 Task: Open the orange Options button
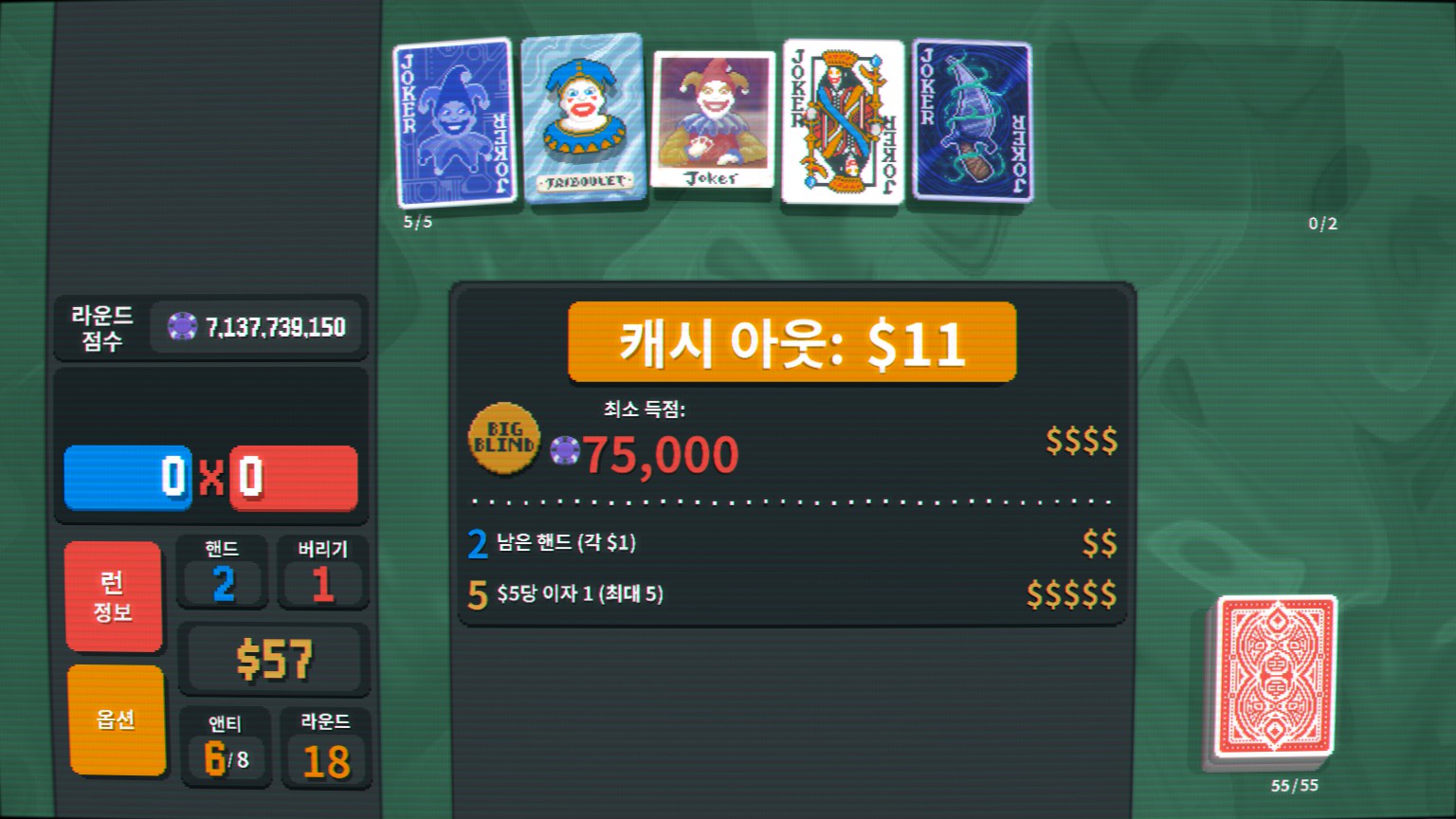coord(117,719)
